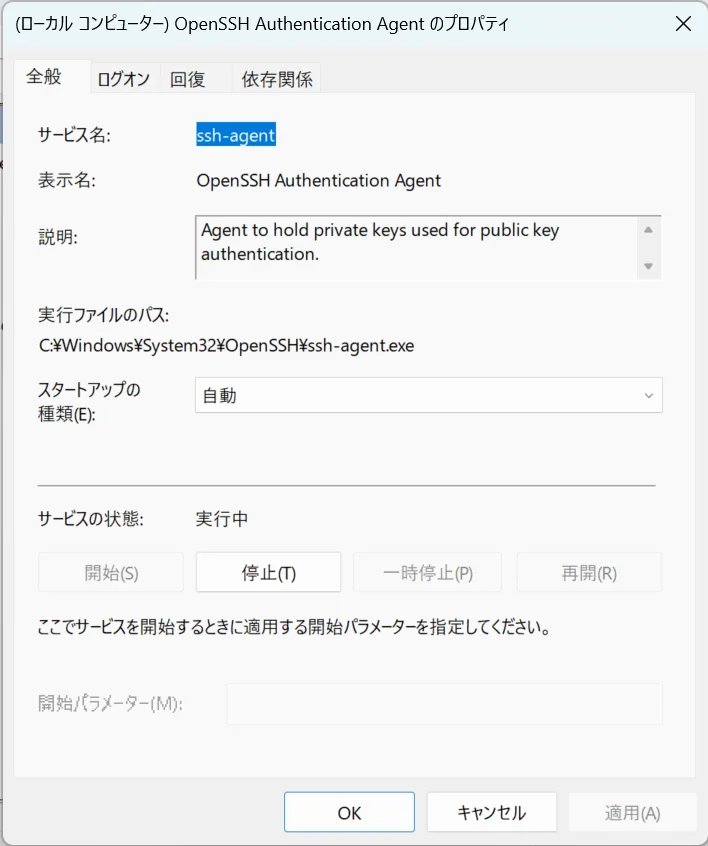The image size is (708, 846).
Task: Open the ログオン tab
Action: point(124,79)
